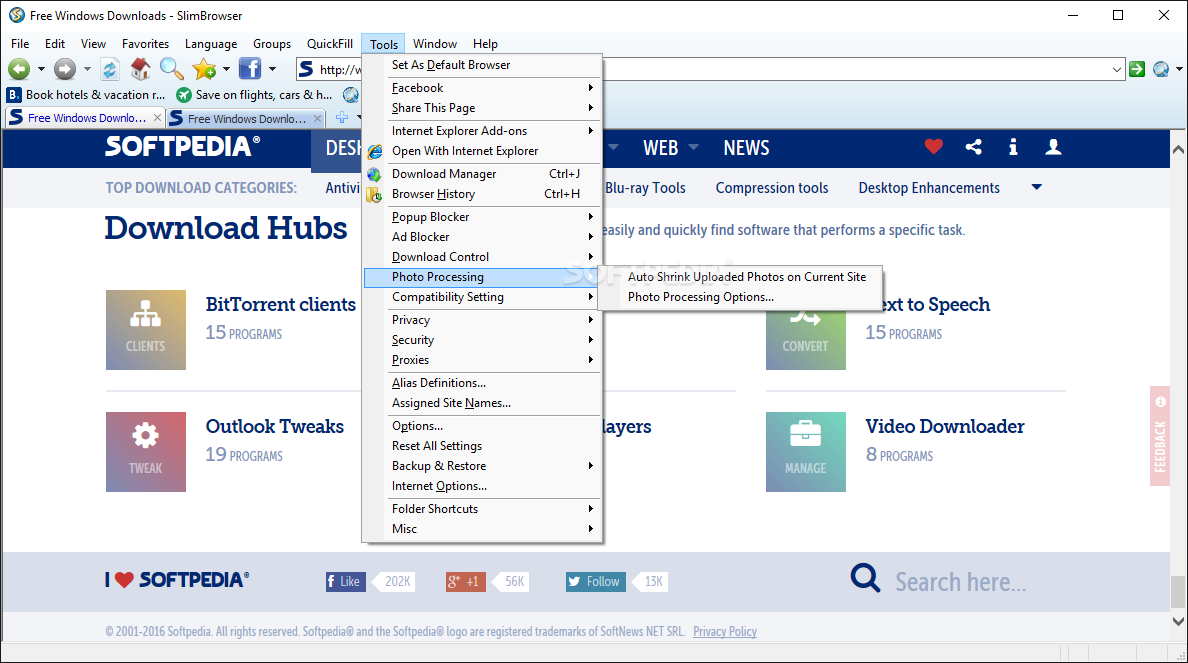1188x663 pixels.
Task: Open the Favorites star dropdown arrow
Action: click(x=226, y=69)
